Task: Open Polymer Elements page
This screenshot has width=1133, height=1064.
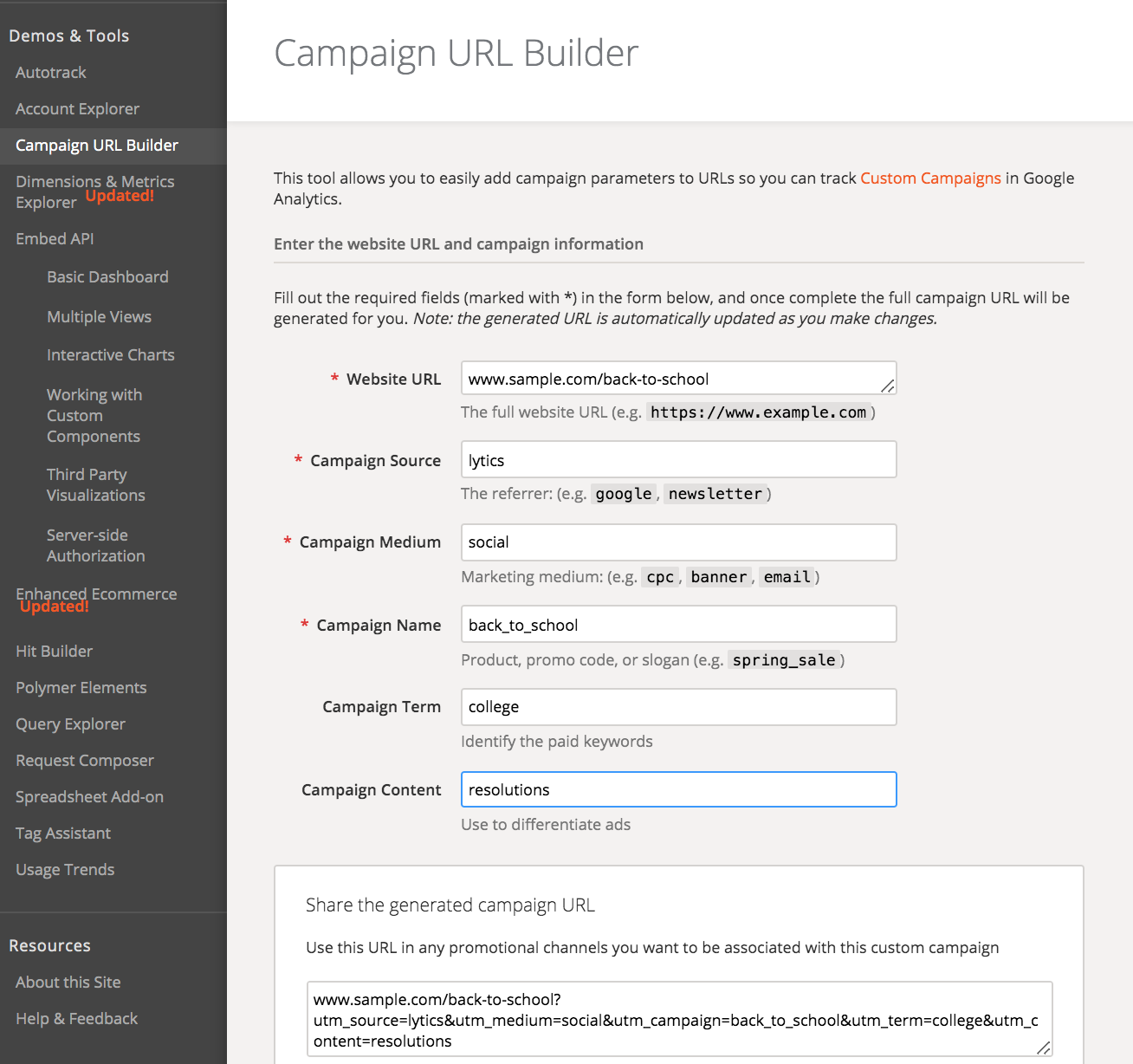Action: [81, 688]
